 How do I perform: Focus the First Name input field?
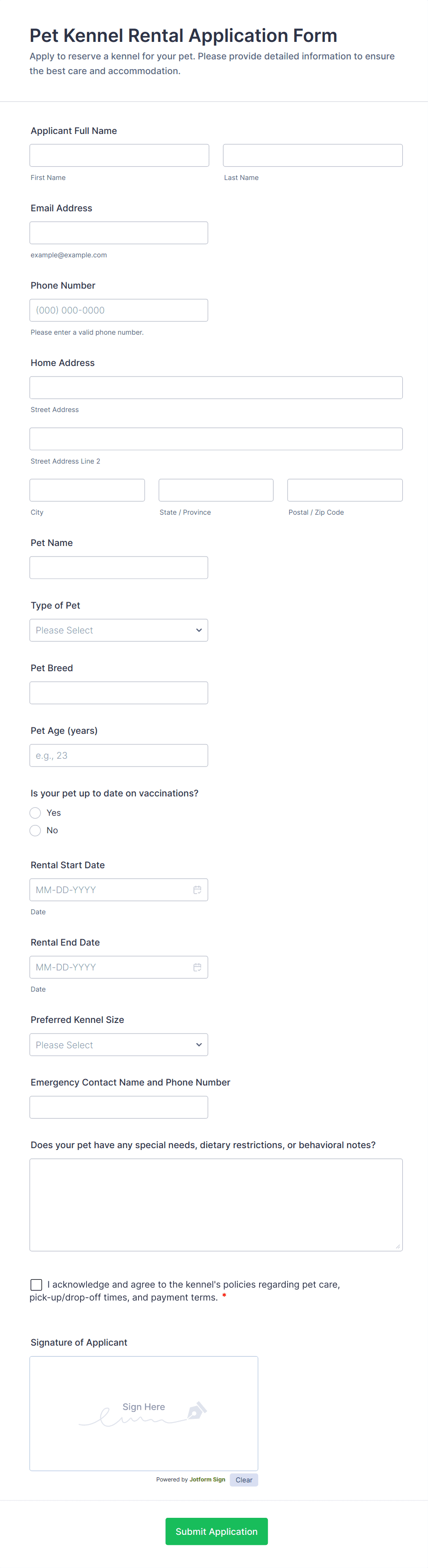119,155
